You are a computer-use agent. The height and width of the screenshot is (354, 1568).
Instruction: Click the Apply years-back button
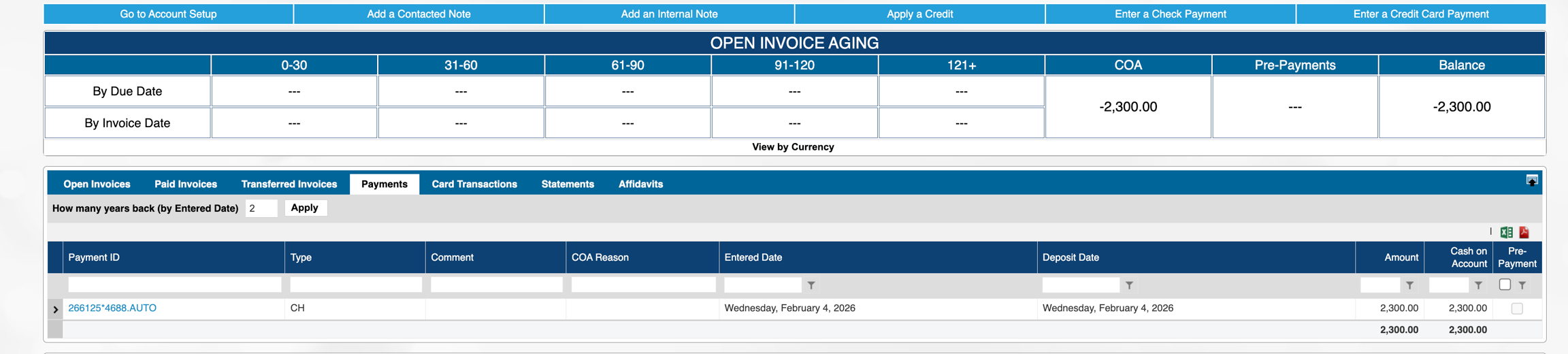pyautogui.click(x=304, y=208)
